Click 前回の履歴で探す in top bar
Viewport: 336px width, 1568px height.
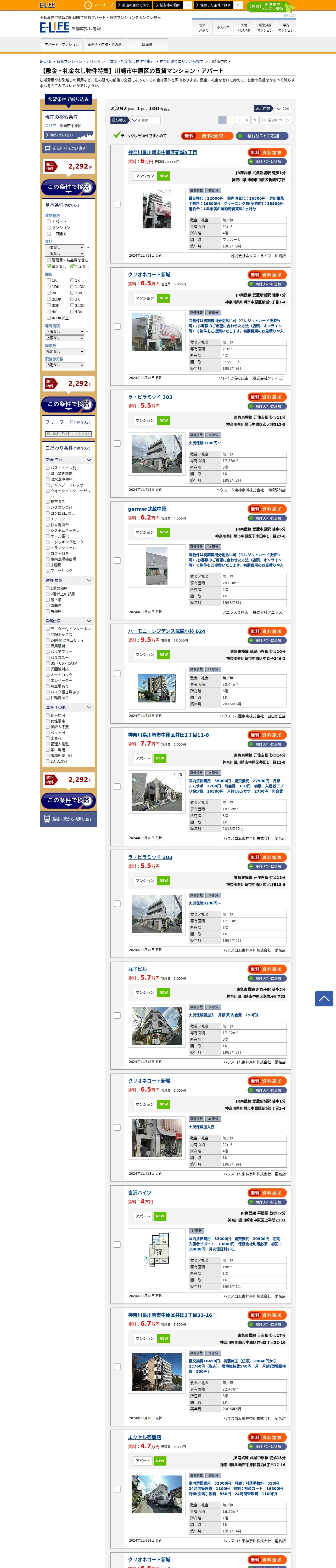coord(135,5)
